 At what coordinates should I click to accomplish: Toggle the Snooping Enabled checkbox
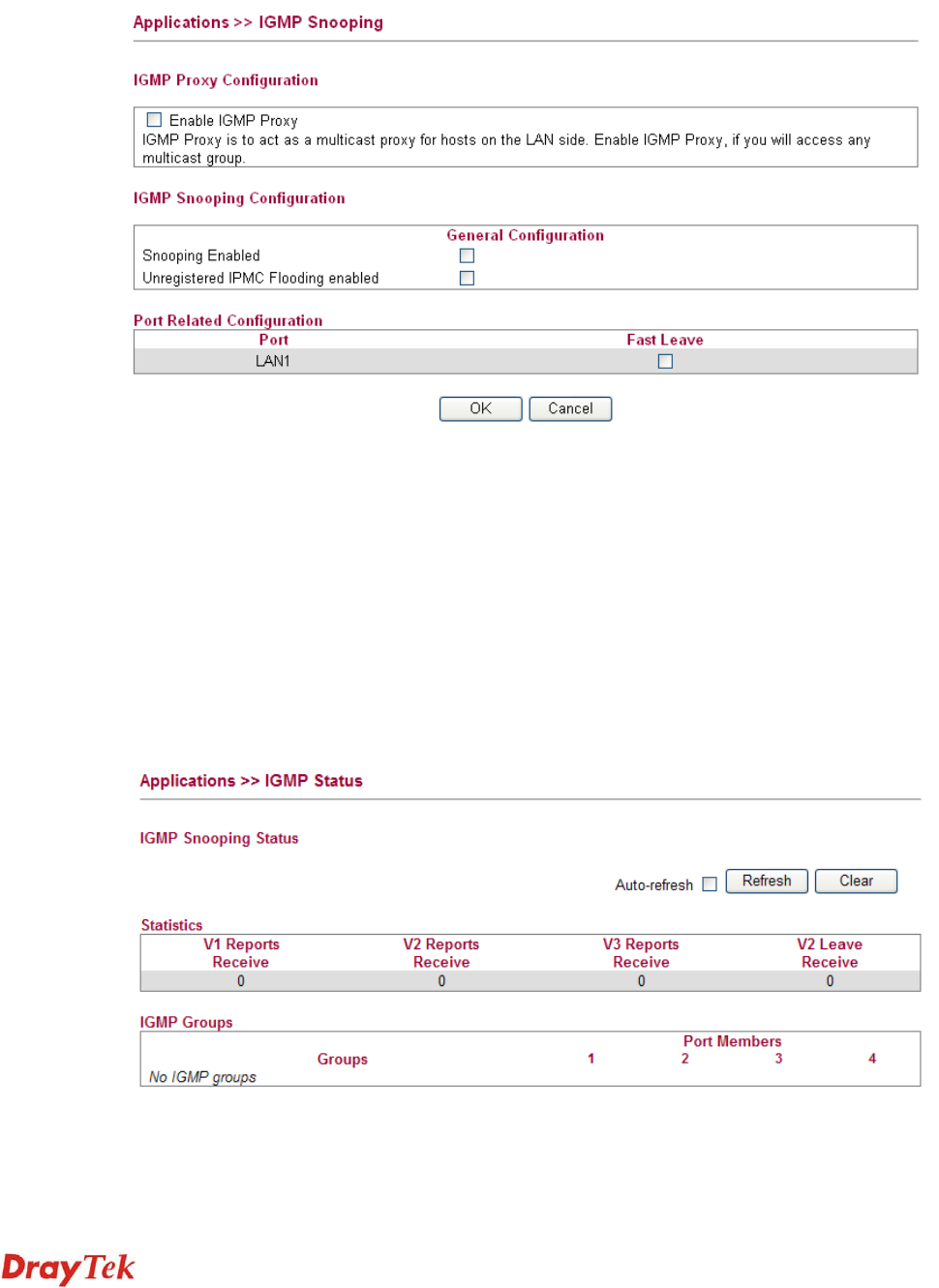tap(467, 255)
